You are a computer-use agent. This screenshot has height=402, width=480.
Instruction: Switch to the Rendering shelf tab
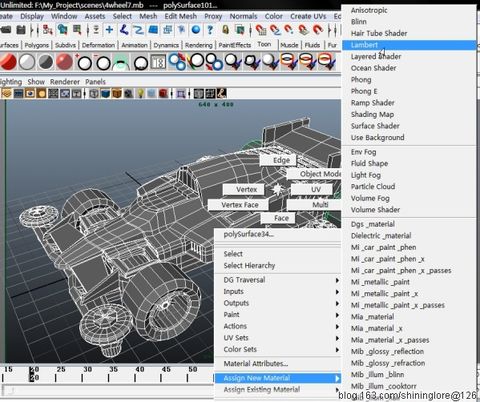(199, 45)
